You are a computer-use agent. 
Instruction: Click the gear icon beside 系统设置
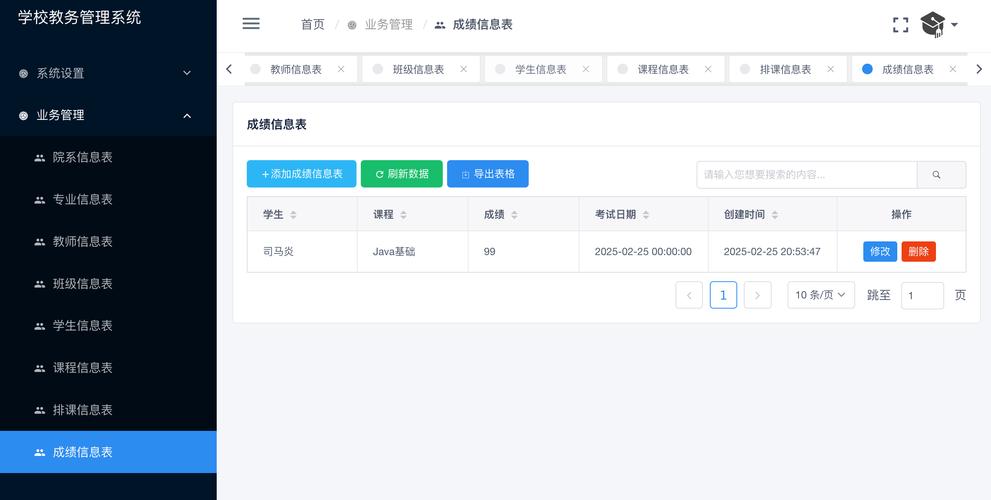pos(23,73)
